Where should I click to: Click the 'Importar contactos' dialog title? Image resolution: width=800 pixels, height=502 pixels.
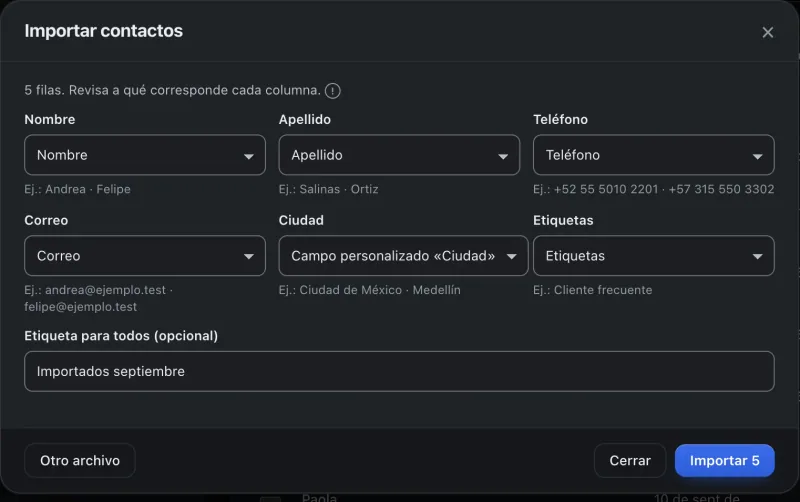click(x=104, y=31)
